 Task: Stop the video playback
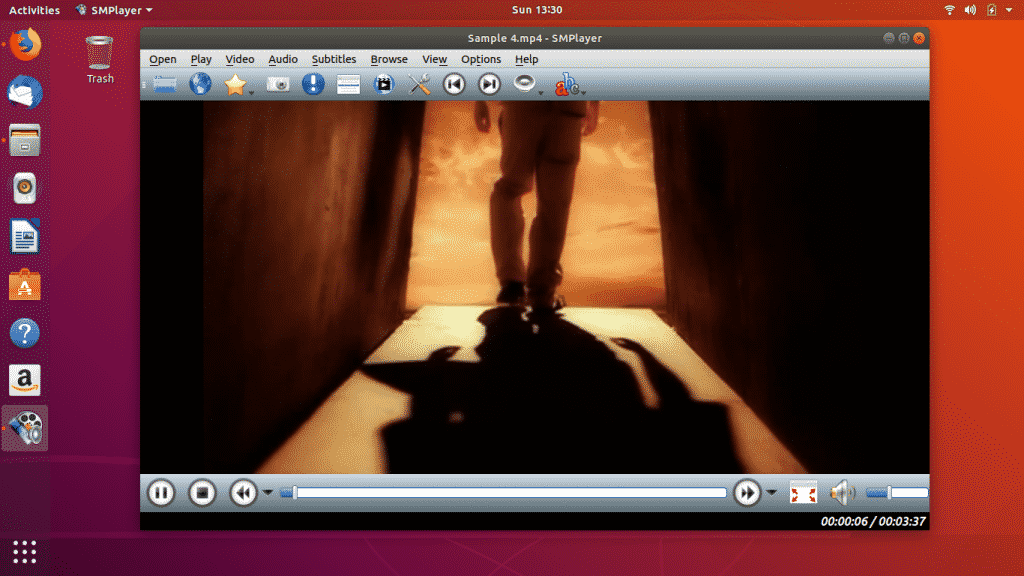tap(202, 492)
